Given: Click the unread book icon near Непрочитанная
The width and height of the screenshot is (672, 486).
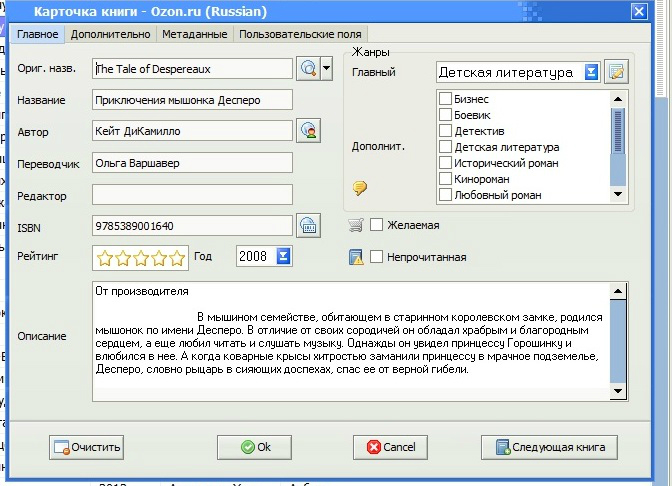Looking at the screenshot, I should point(355,257).
